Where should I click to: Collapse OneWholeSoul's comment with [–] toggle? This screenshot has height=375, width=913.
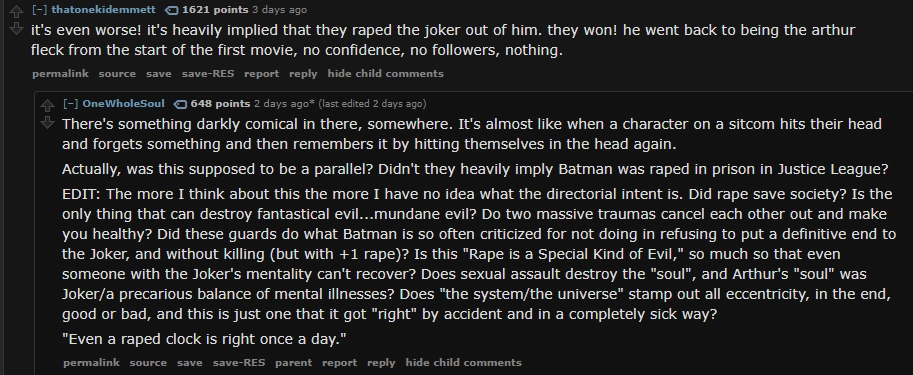(70, 104)
